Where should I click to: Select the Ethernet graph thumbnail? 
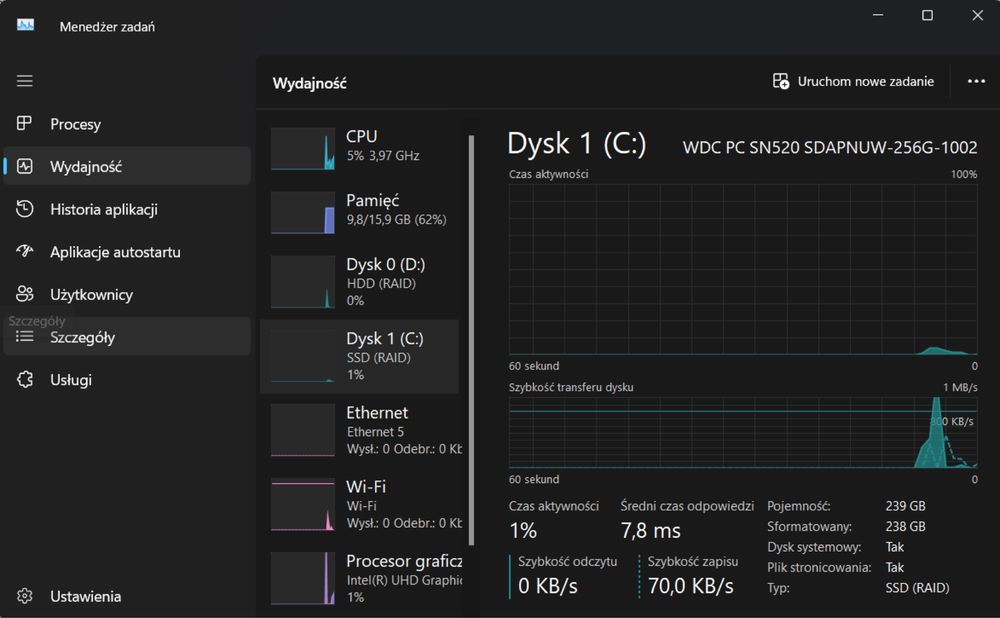[x=303, y=430]
